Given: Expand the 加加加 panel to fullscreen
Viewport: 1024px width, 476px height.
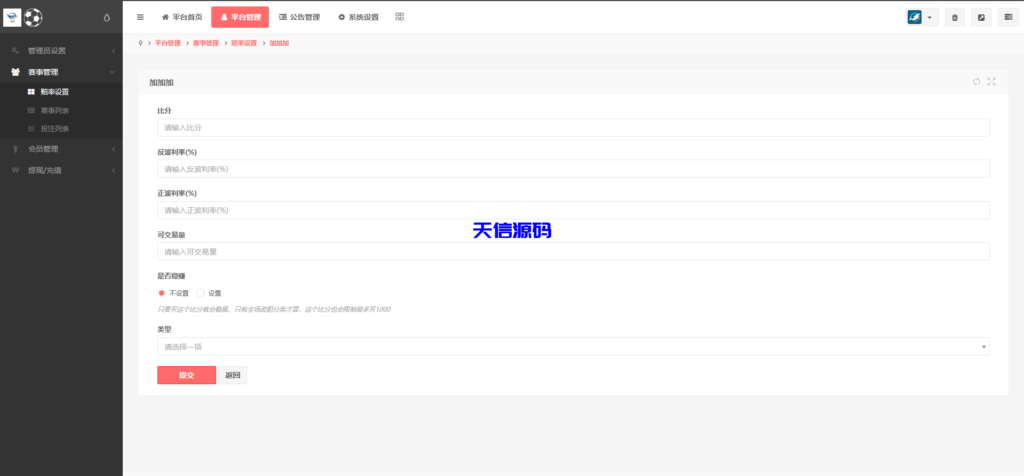Looking at the screenshot, I should [x=991, y=82].
